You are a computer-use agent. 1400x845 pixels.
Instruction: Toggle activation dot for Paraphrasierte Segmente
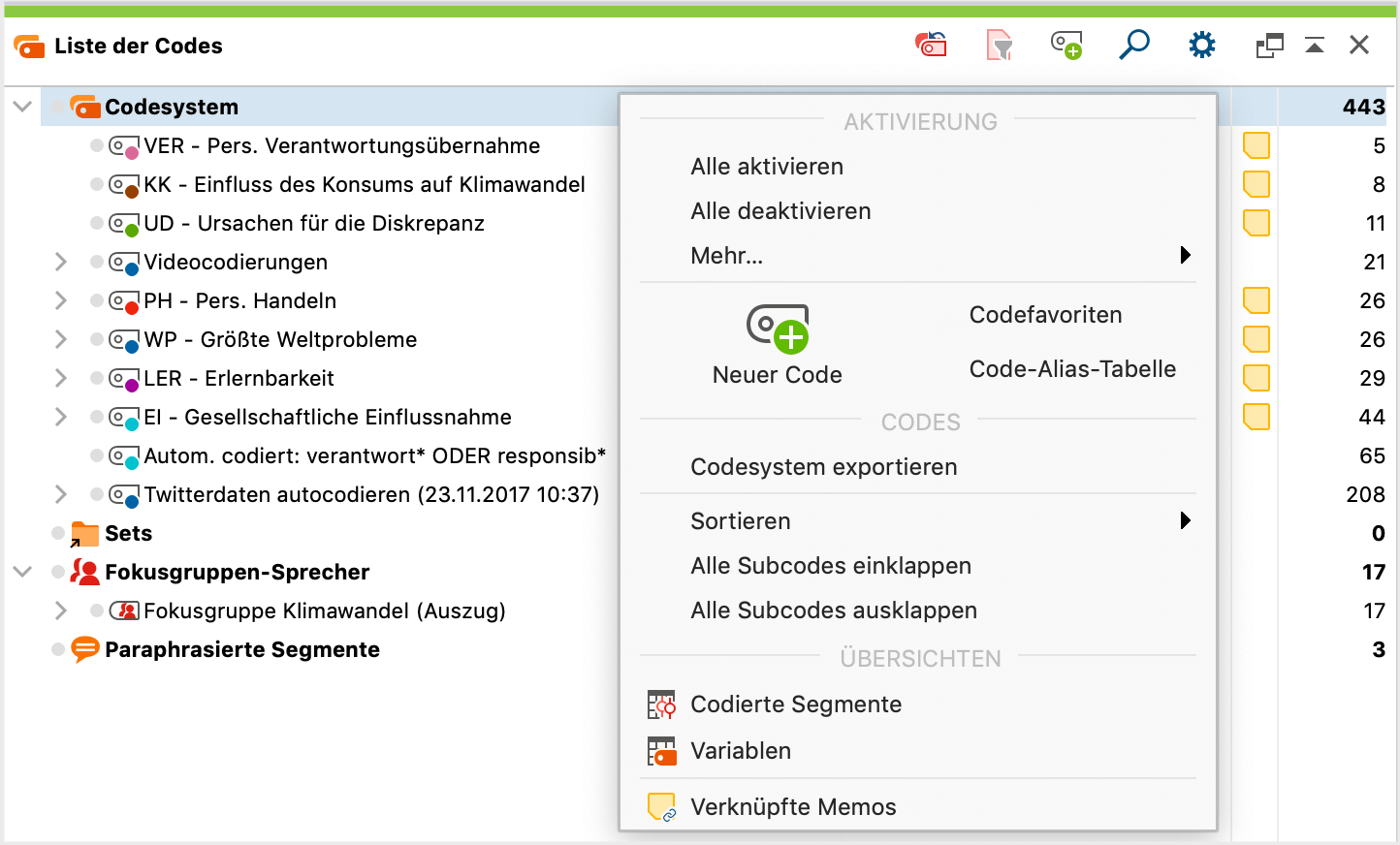tap(58, 649)
